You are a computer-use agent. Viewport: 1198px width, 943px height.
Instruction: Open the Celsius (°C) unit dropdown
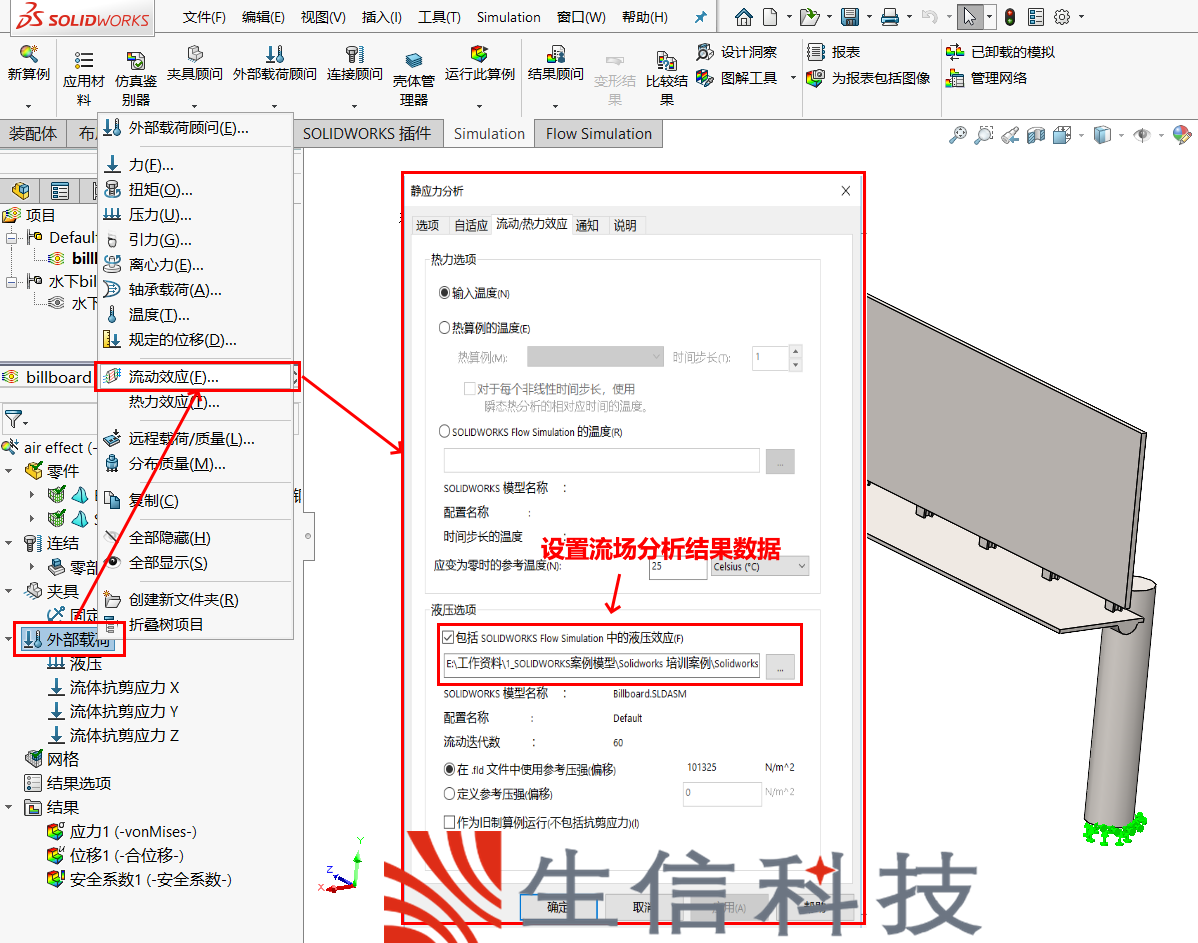pos(759,566)
